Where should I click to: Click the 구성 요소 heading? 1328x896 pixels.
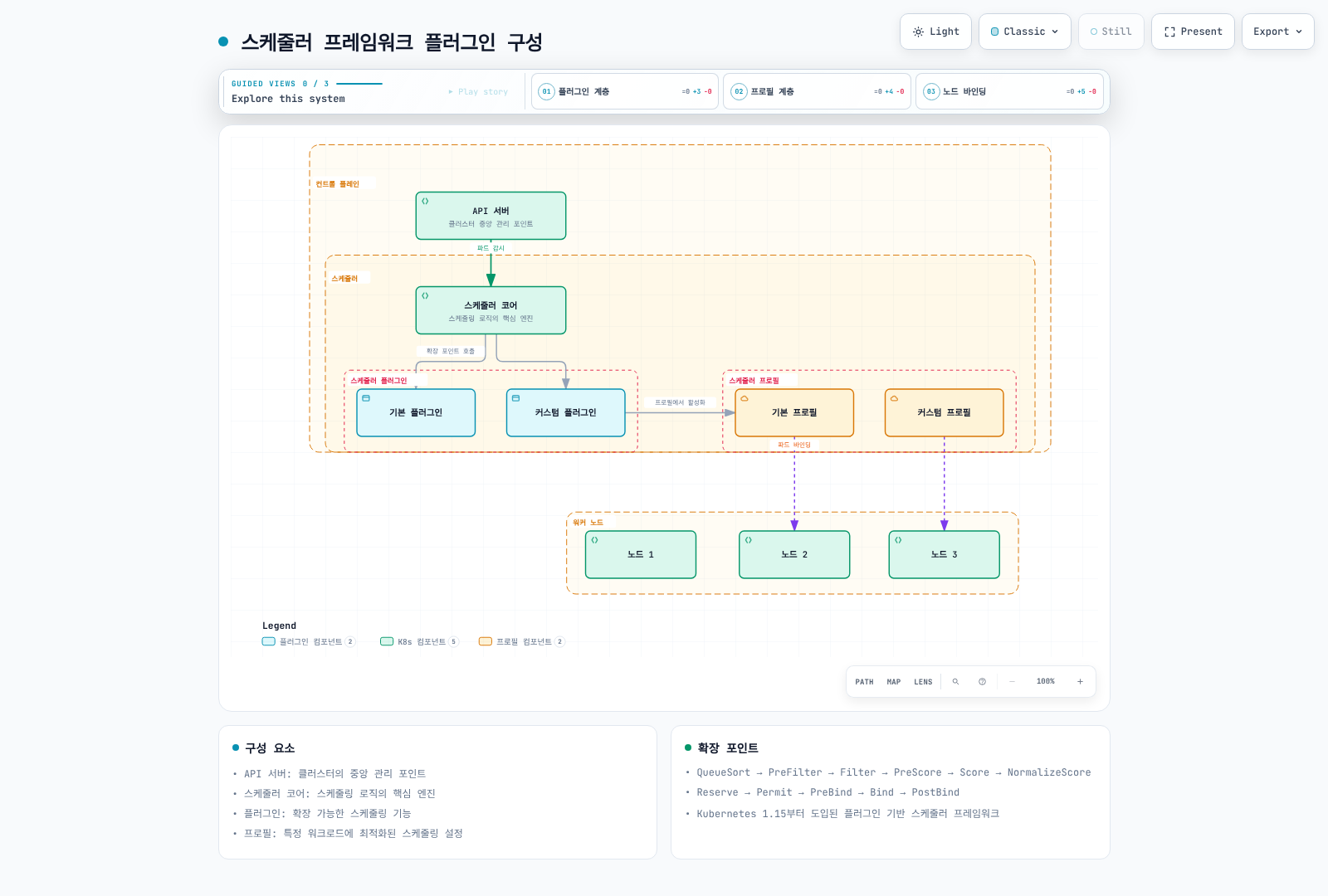coord(270,748)
